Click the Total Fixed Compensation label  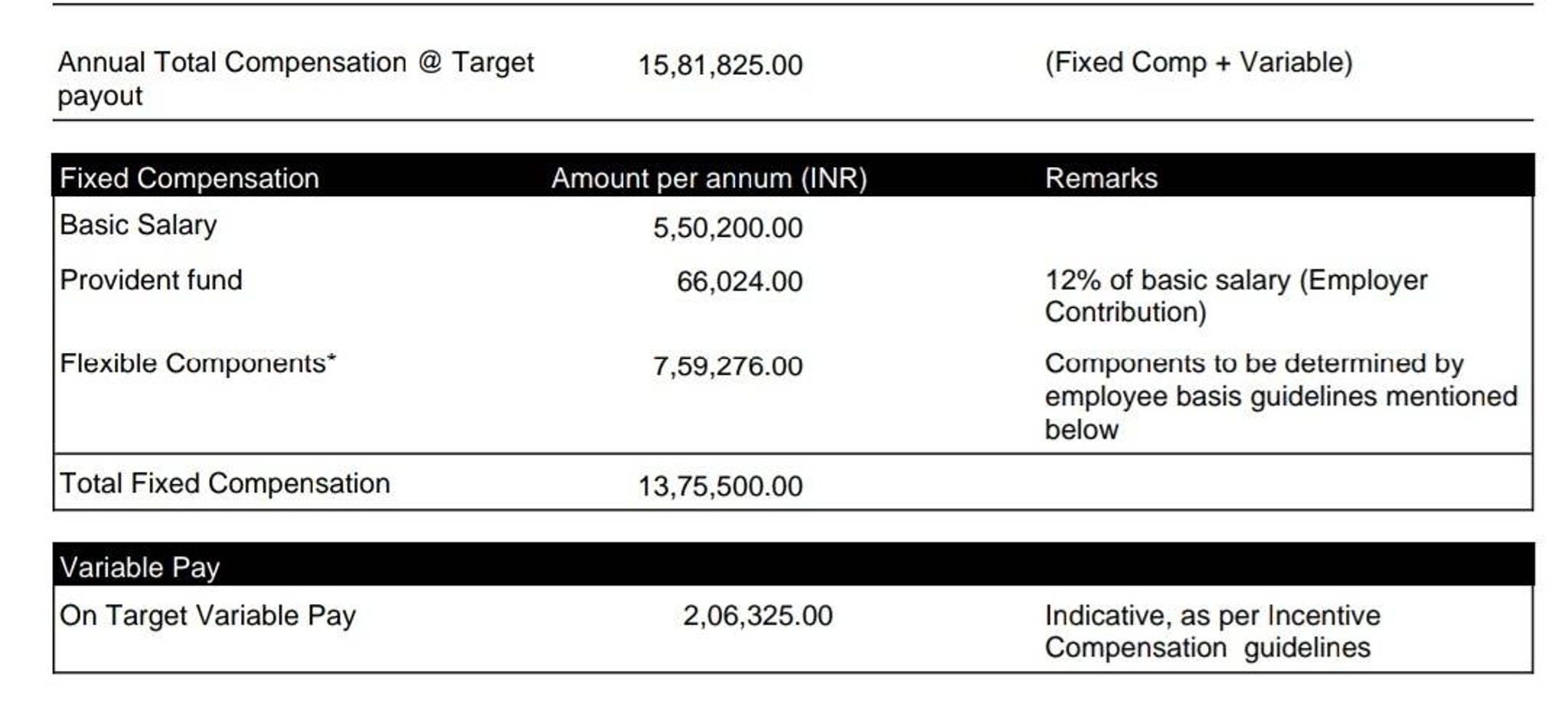pos(225,483)
